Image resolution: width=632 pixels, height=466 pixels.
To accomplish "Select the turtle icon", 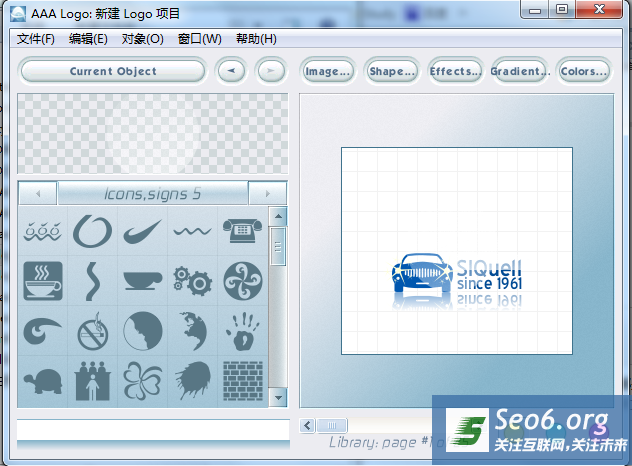I will (x=43, y=382).
